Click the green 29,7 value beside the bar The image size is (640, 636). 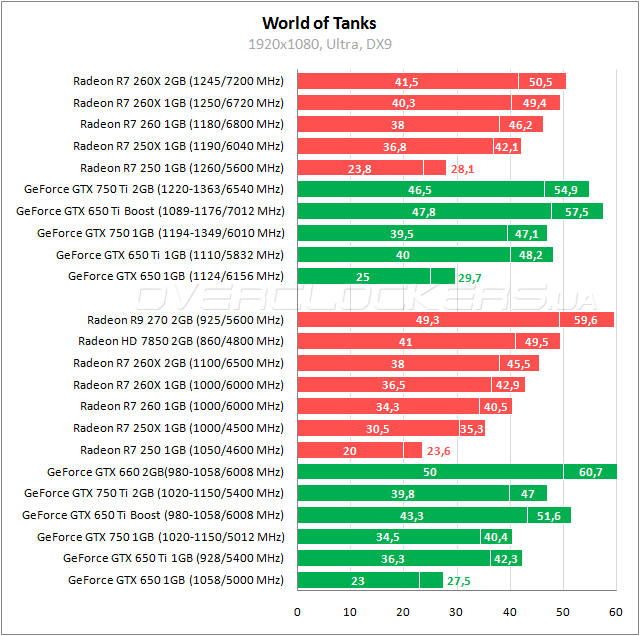click(x=471, y=276)
